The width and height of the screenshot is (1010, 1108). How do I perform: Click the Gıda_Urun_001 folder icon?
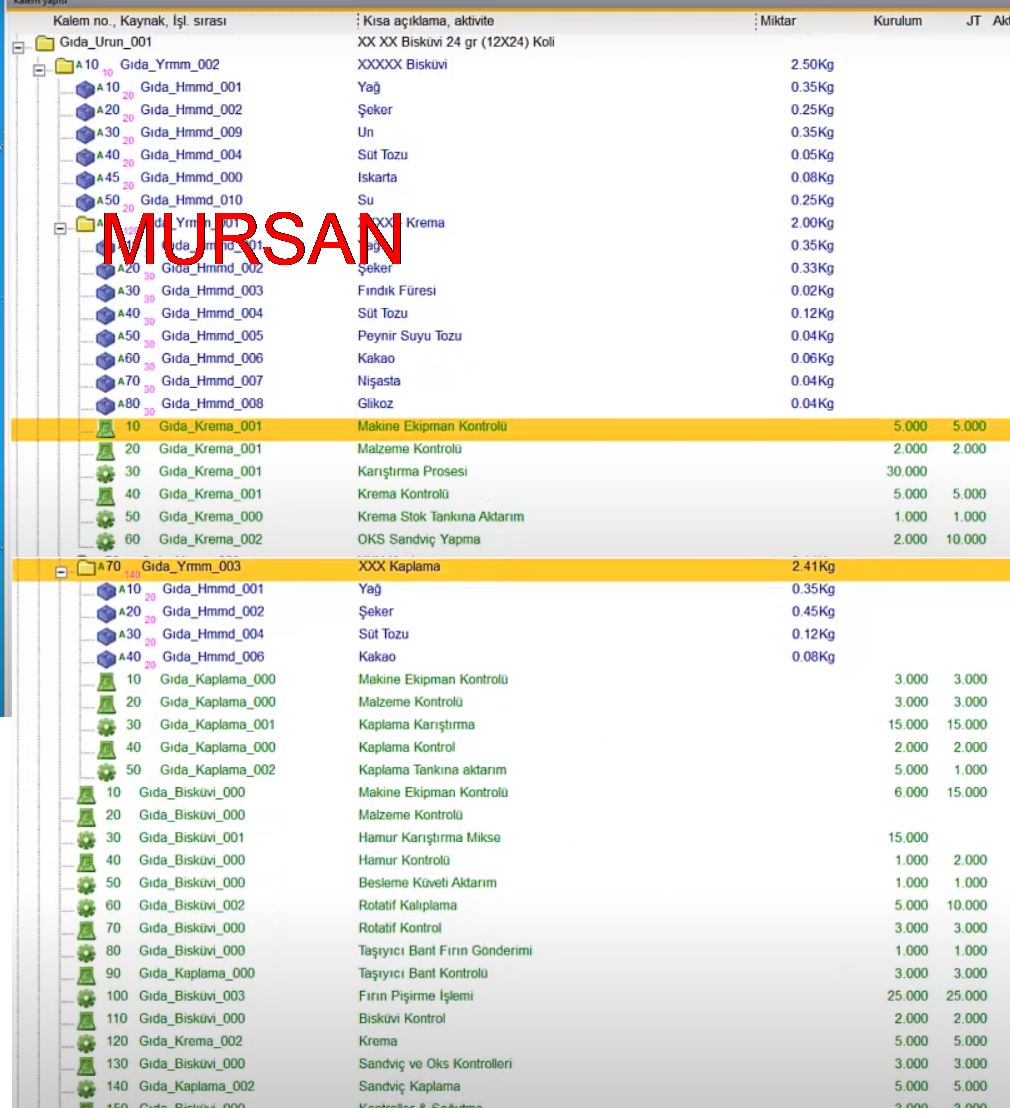[x=45, y=43]
